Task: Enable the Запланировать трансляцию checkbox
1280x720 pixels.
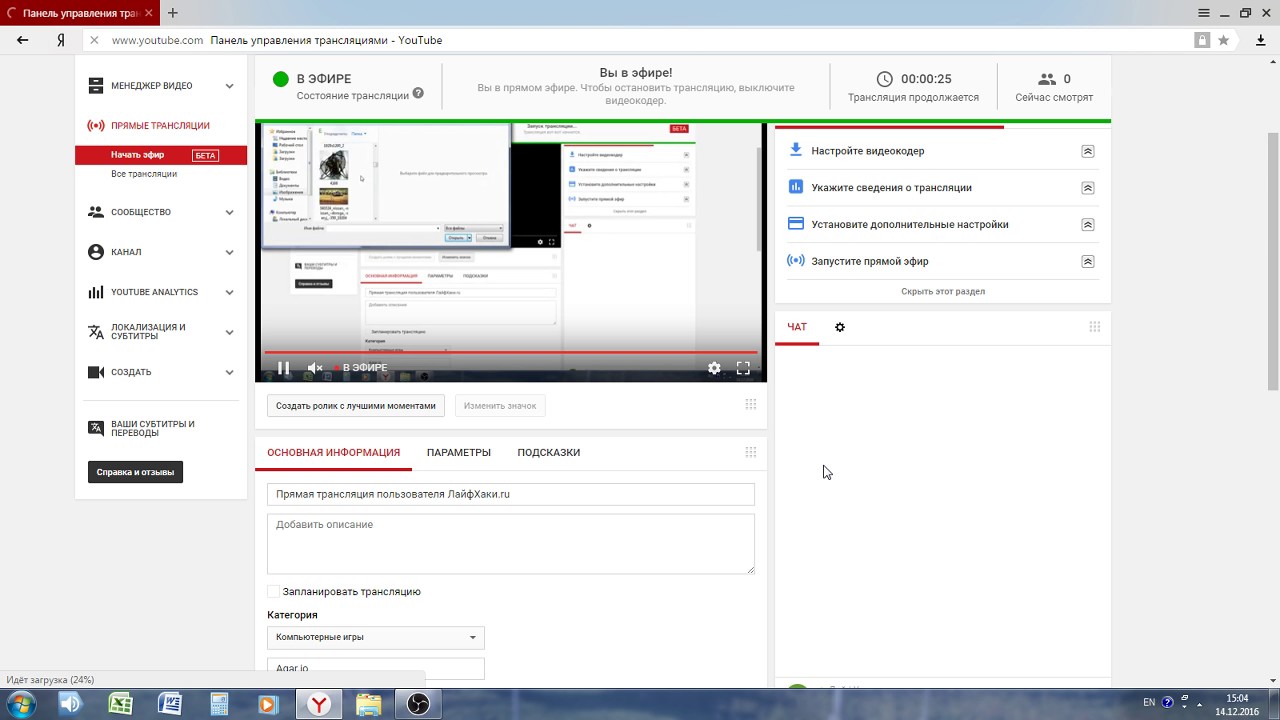Action: point(273,591)
